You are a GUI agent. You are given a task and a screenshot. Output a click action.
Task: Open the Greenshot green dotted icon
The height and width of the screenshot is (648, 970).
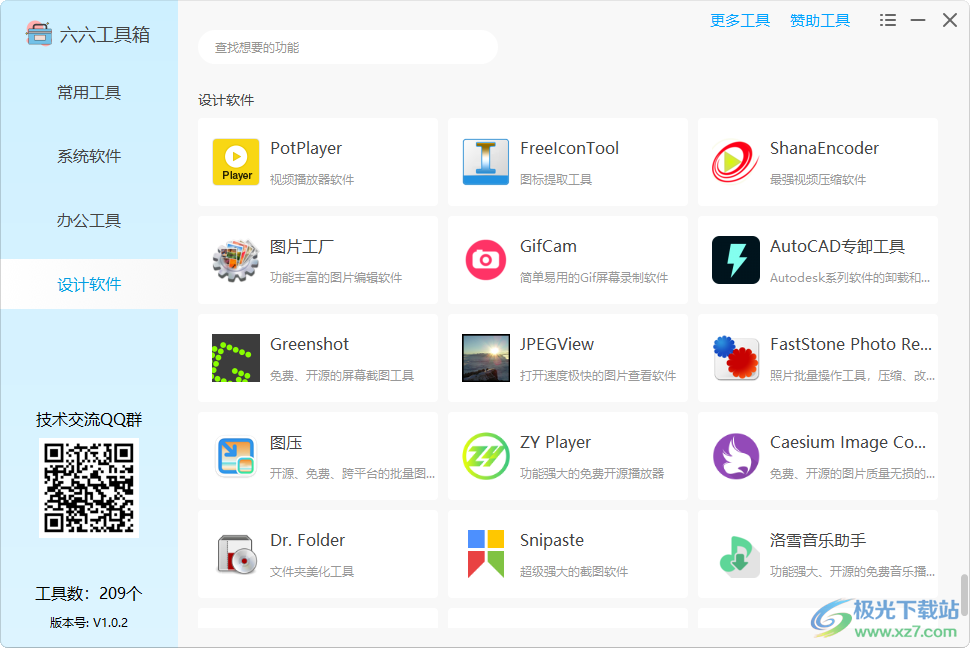point(236,358)
